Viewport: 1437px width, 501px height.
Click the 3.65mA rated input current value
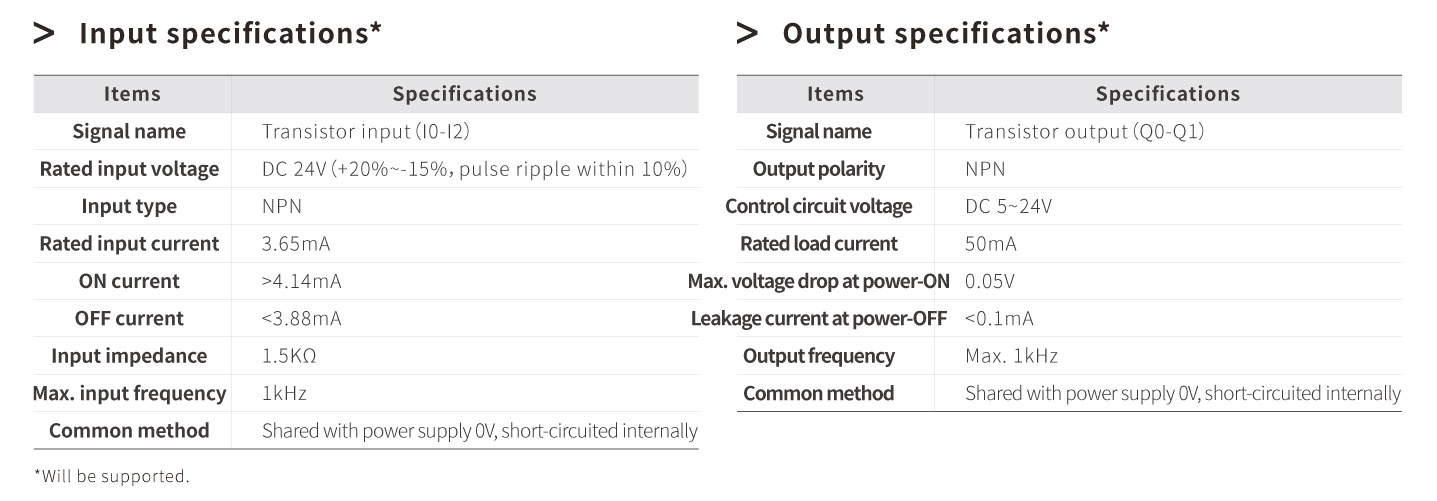[295, 244]
